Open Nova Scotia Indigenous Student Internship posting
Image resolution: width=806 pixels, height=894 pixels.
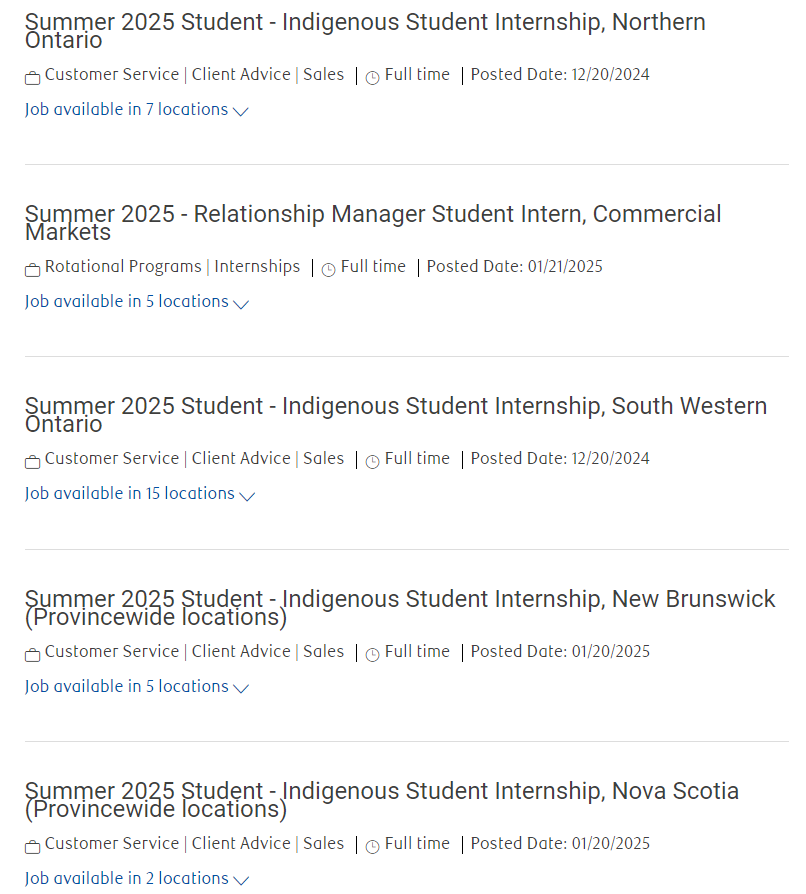382,800
